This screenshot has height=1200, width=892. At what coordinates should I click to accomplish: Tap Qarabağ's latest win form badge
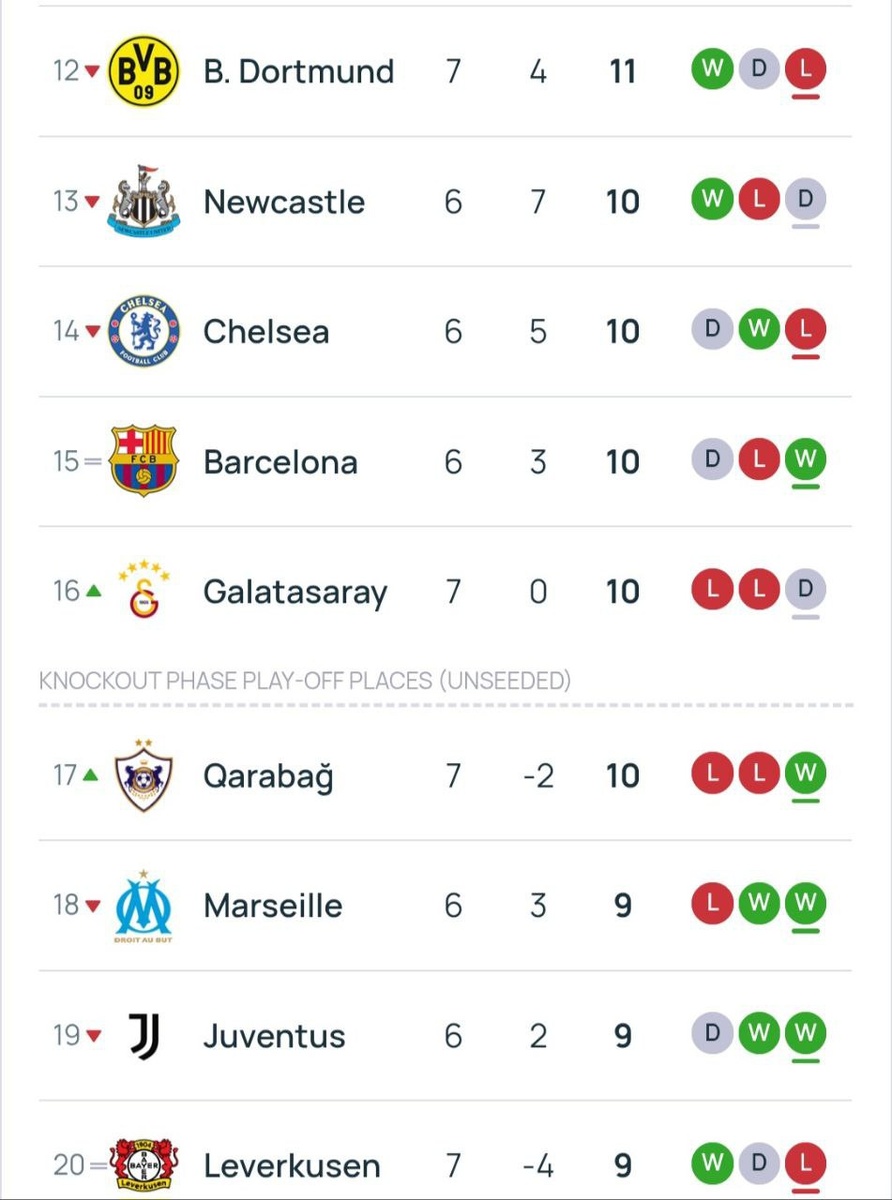tap(804, 775)
